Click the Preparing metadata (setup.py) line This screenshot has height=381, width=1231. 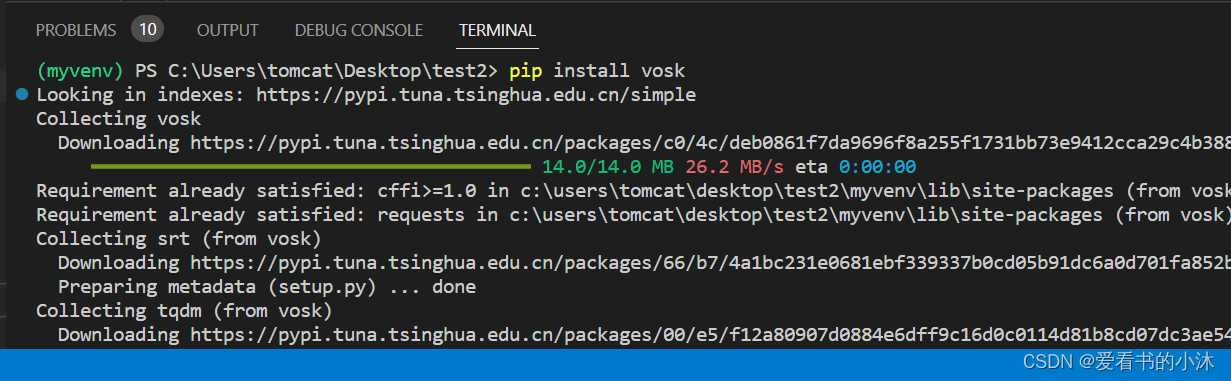click(x=267, y=287)
